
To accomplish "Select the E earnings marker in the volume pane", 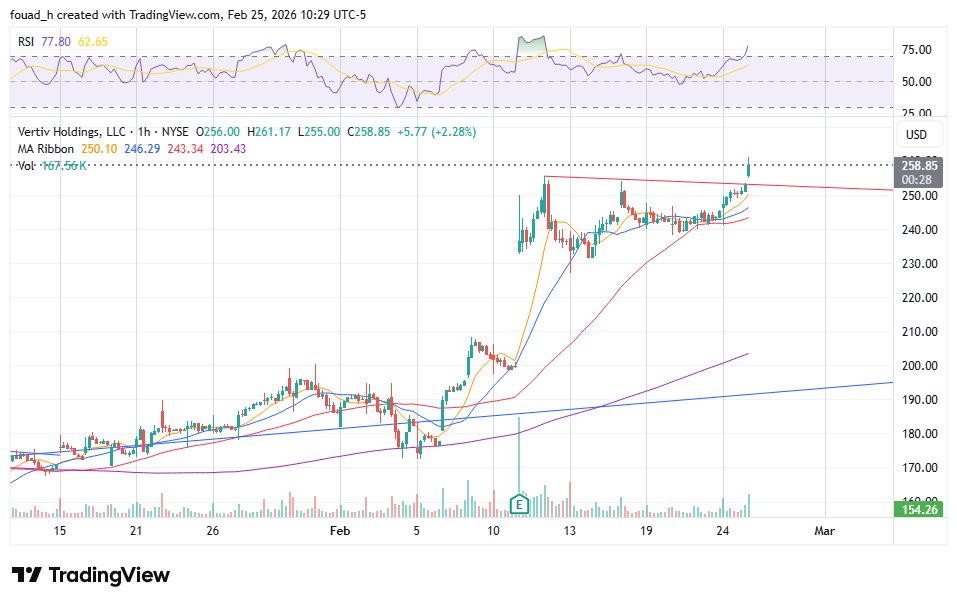I will click(519, 506).
